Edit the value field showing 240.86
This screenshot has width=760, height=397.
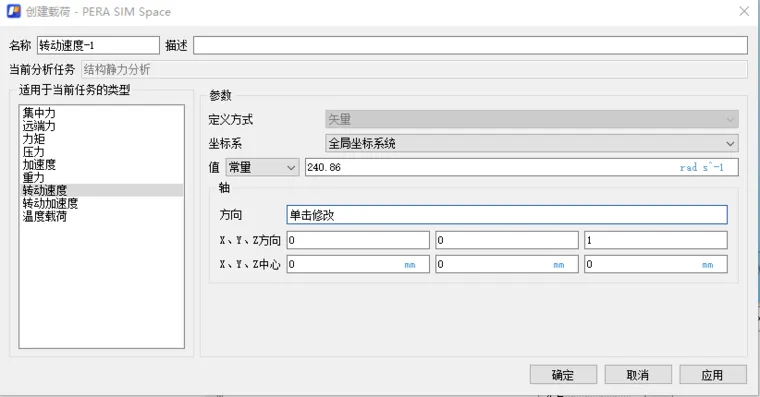click(x=522, y=168)
